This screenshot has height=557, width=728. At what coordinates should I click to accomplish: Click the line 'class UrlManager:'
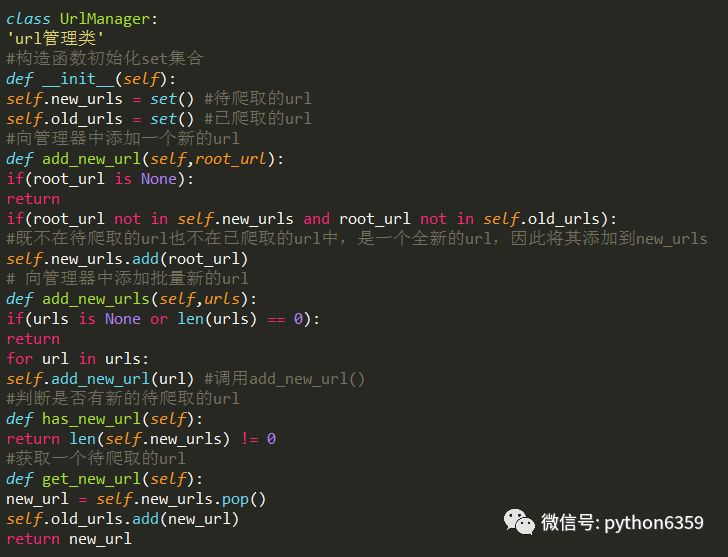tap(82, 19)
